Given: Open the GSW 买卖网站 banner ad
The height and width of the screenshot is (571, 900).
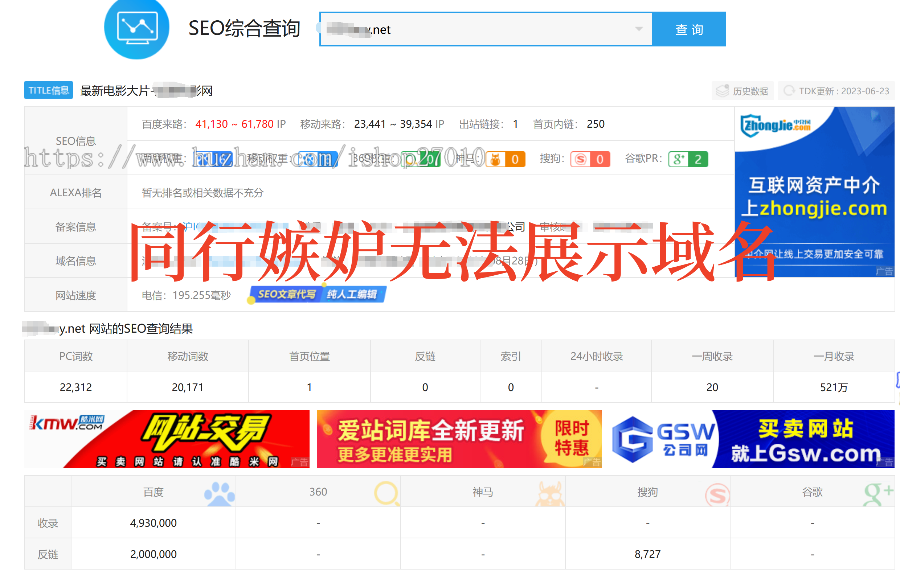Looking at the screenshot, I should point(751,439).
